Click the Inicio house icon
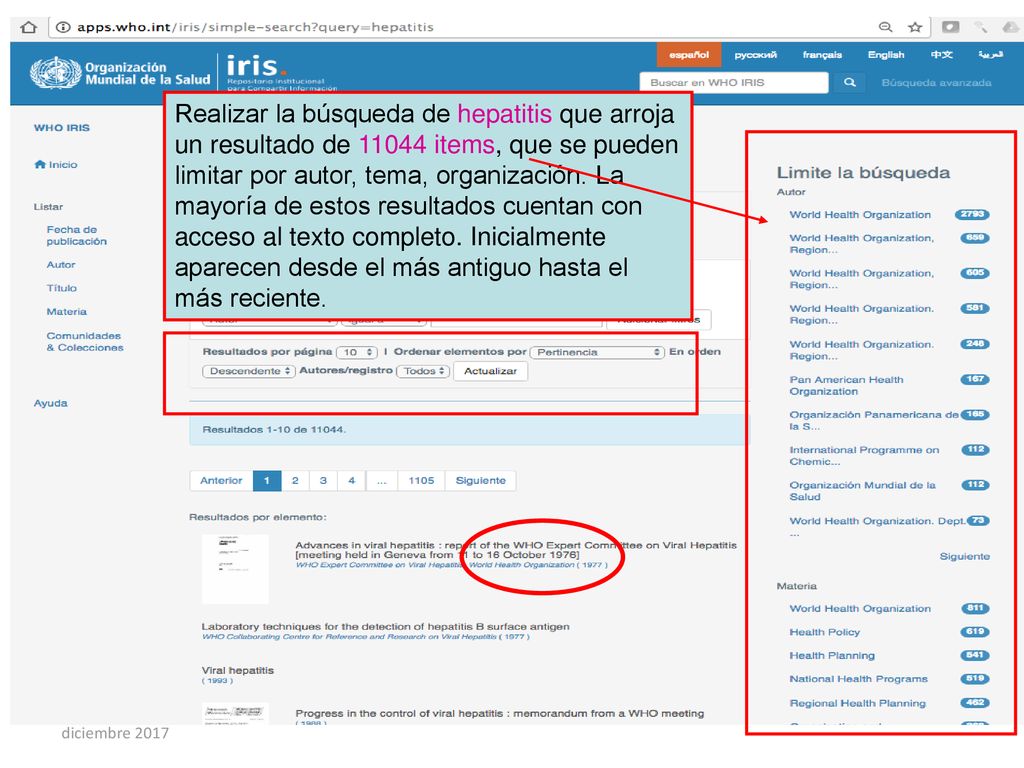The width and height of the screenshot is (1024, 768). [x=40, y=165]
